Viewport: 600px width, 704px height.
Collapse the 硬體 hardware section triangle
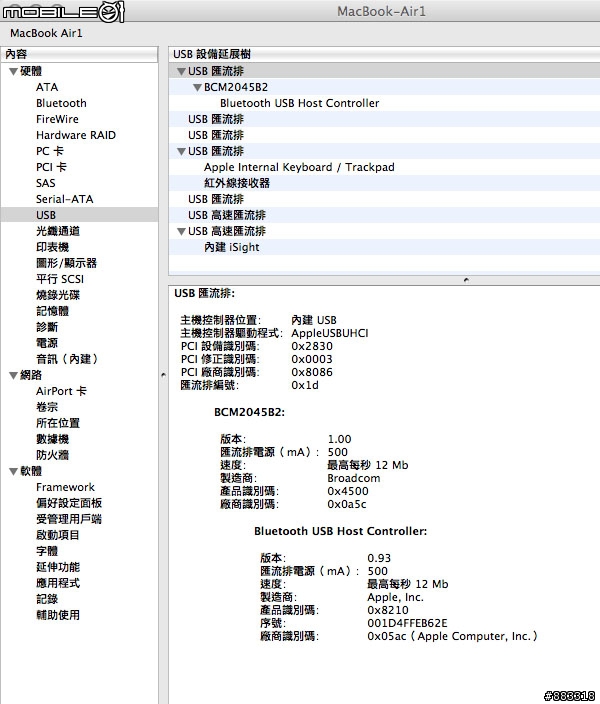[x=13, y=71]
